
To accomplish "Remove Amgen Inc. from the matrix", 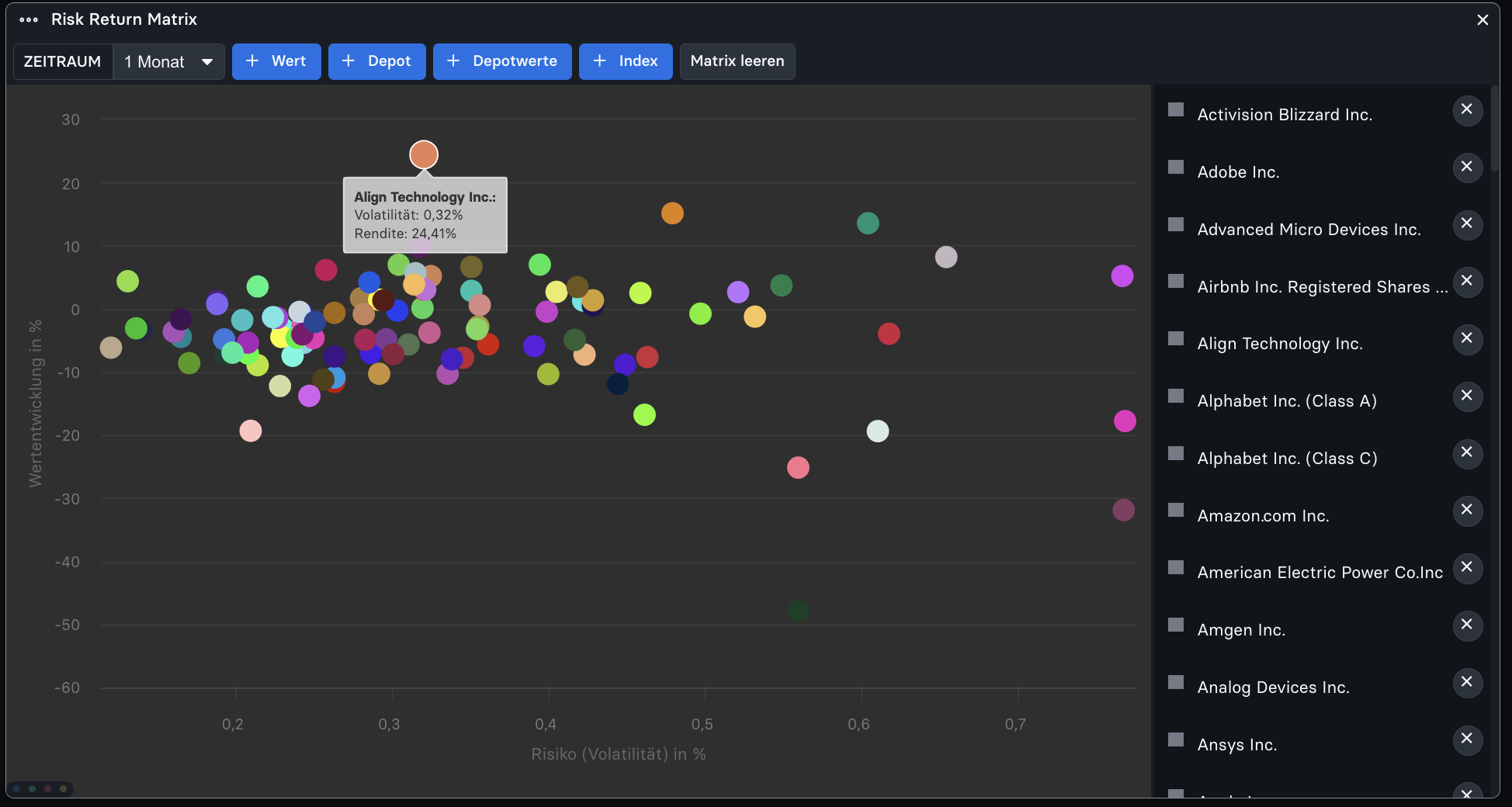I will [1467, 625].
